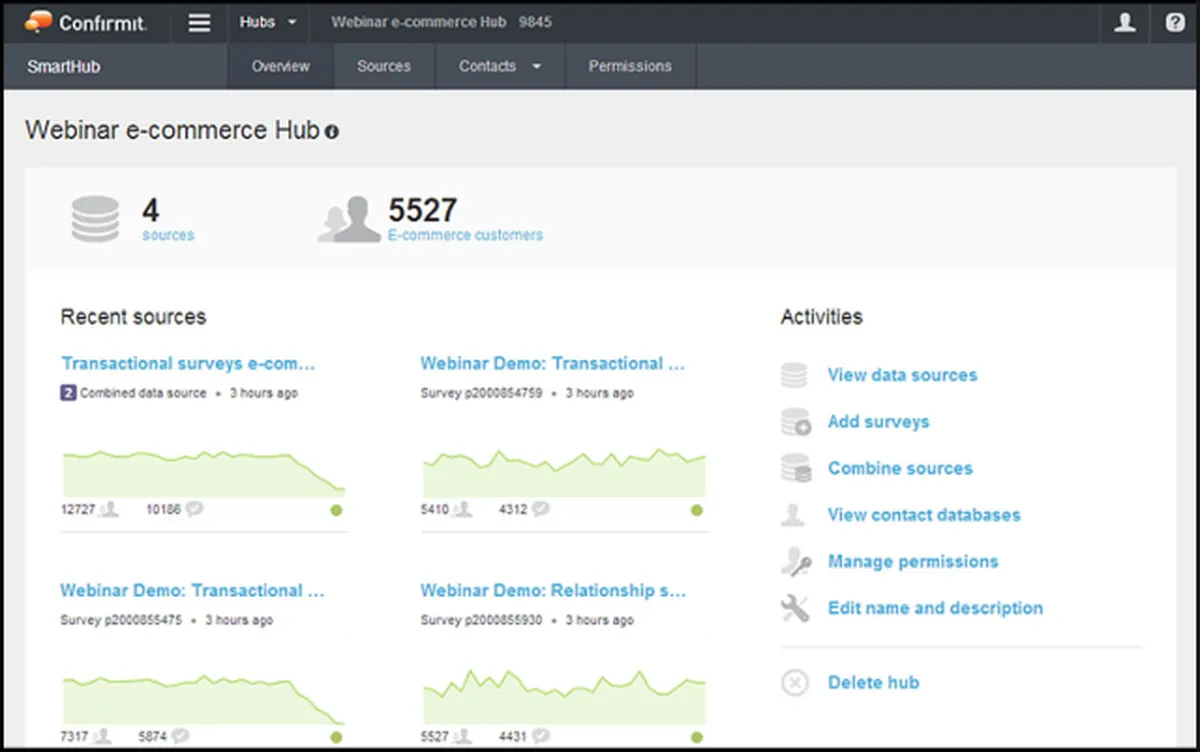The height and width of the screenshot is (752, 1200).
Task: Open Webinar Demo source with Survey p2000855475
Action: pyautogui.click(x=192, y=591)
